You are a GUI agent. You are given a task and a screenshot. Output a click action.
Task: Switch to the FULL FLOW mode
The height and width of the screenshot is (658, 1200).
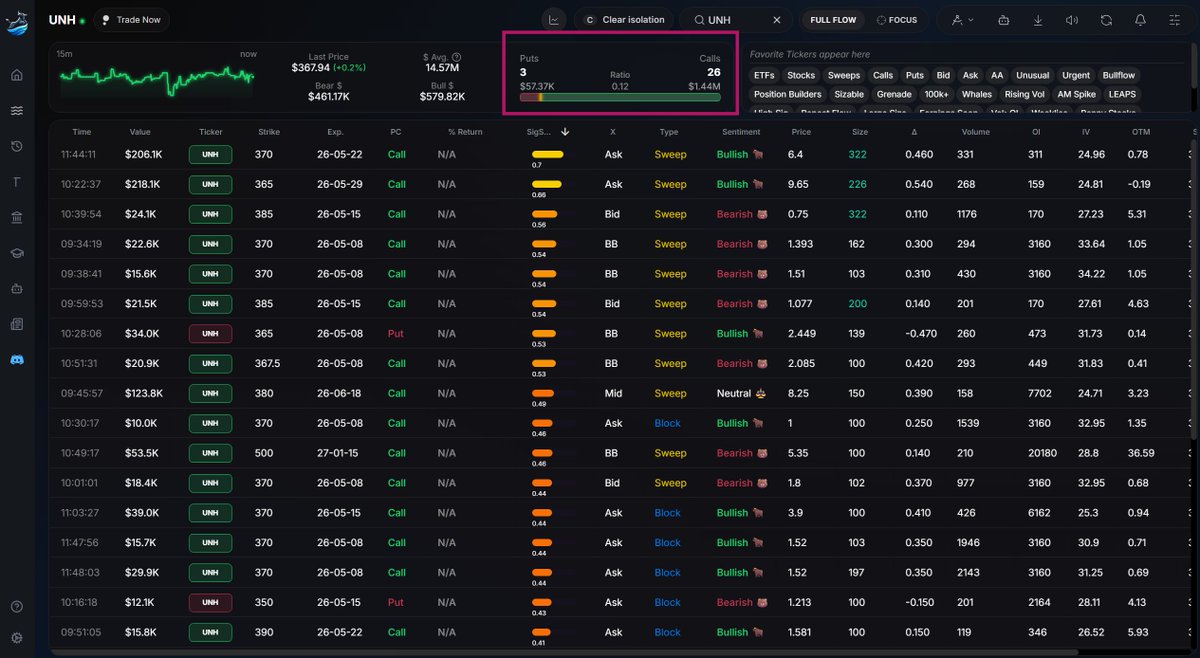tap(833, 20)
